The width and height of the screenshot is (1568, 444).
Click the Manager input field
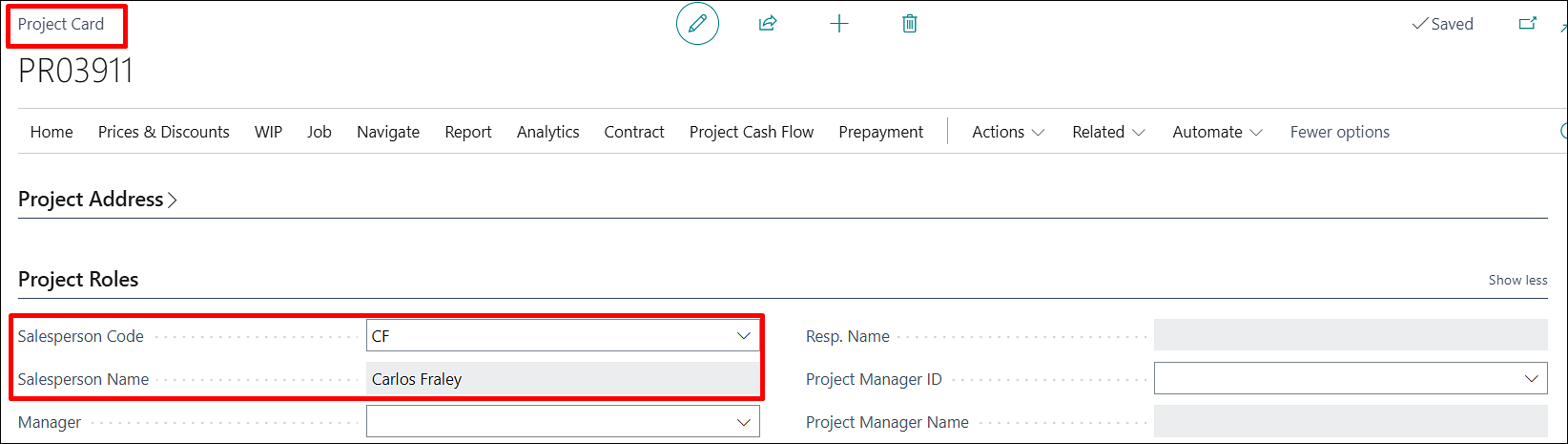coord(563,422)
